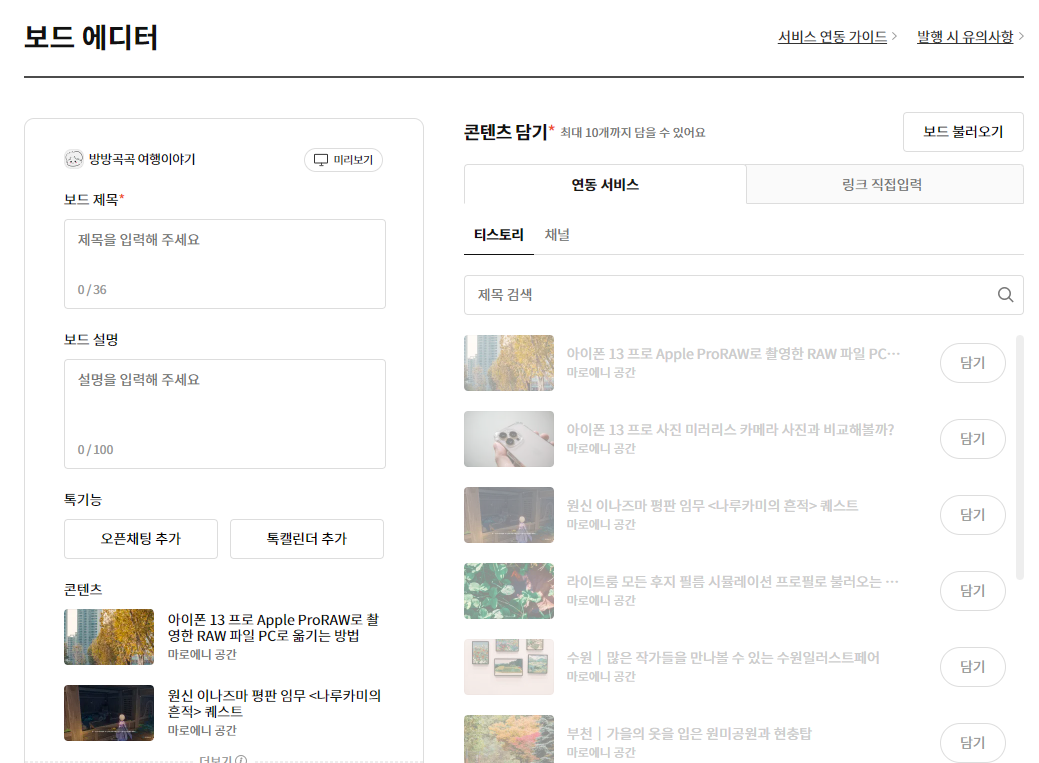This screenshot has height=763, width=1039.
Task: Switch to the 링크 직접입력 tab
Action: coord(884,184)
